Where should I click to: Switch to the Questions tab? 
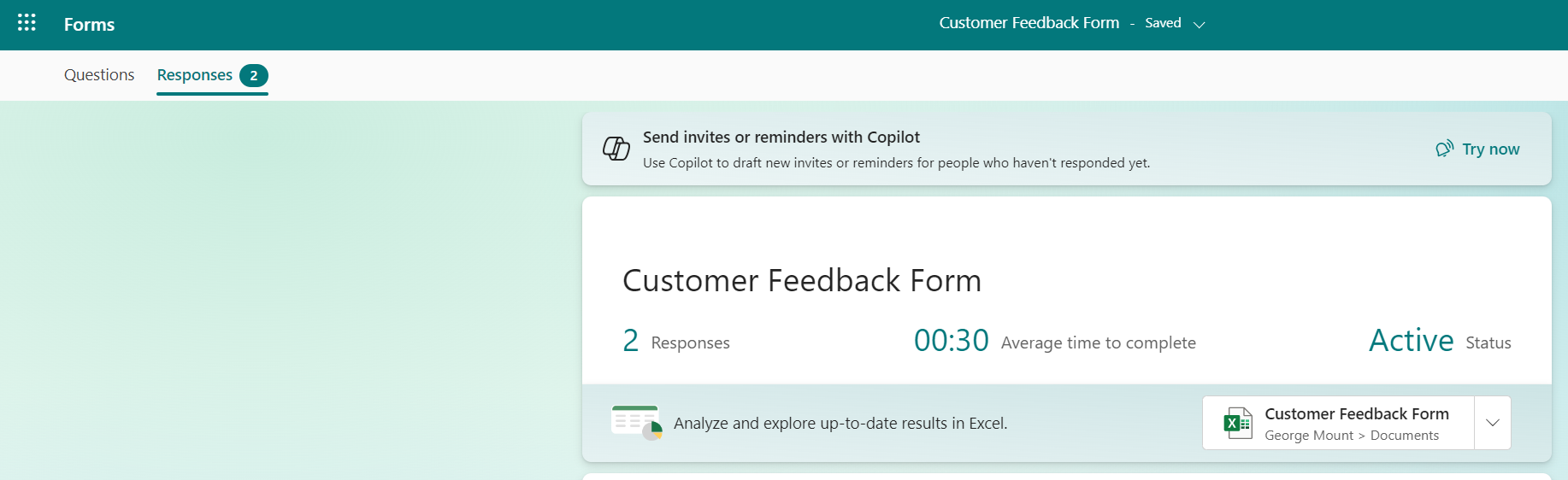[x=99, y=75]
